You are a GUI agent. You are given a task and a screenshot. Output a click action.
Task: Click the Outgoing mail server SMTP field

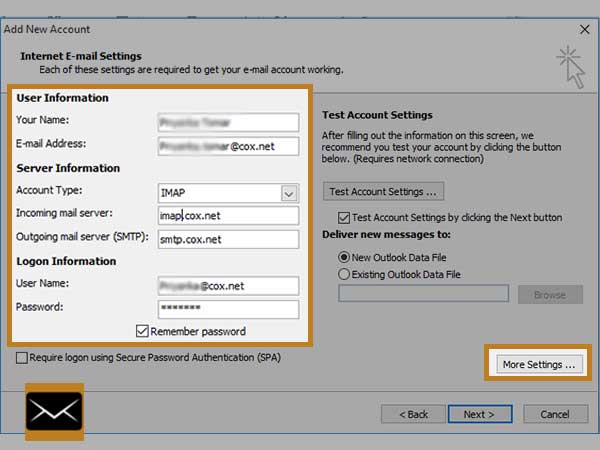pos(228,240)
